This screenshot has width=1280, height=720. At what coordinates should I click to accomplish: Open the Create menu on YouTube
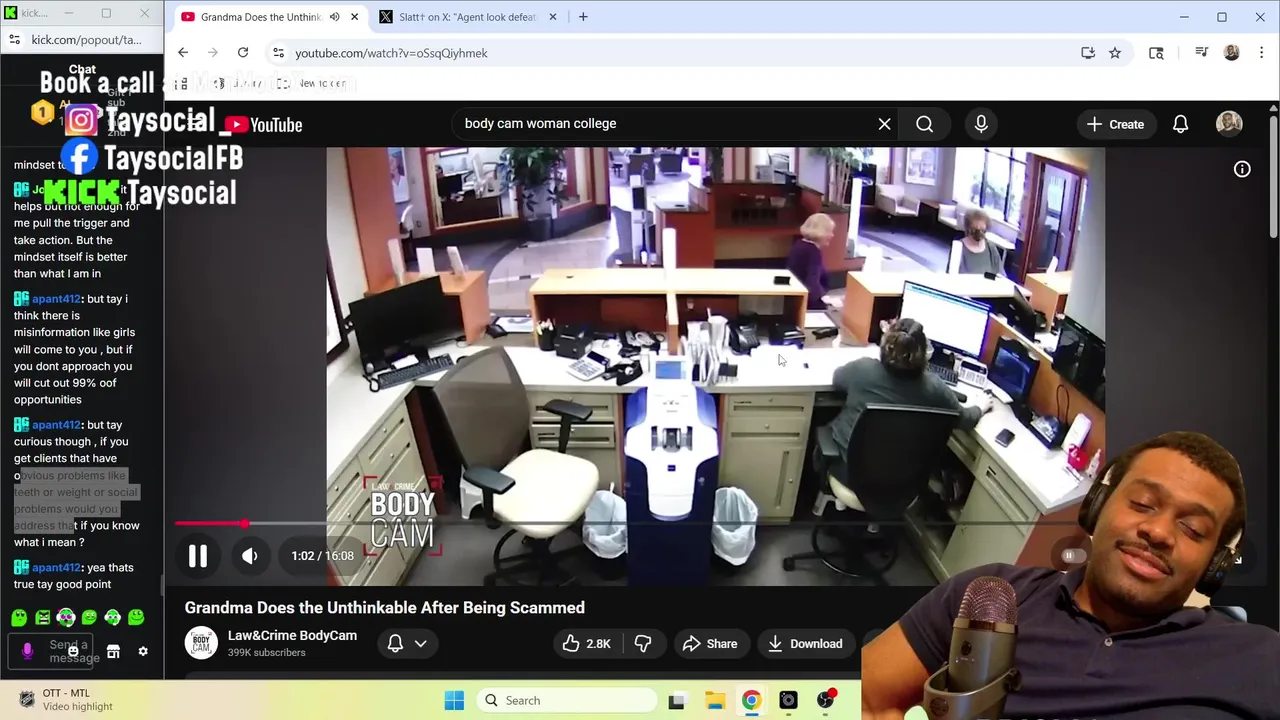click(x=1115, y=124)
